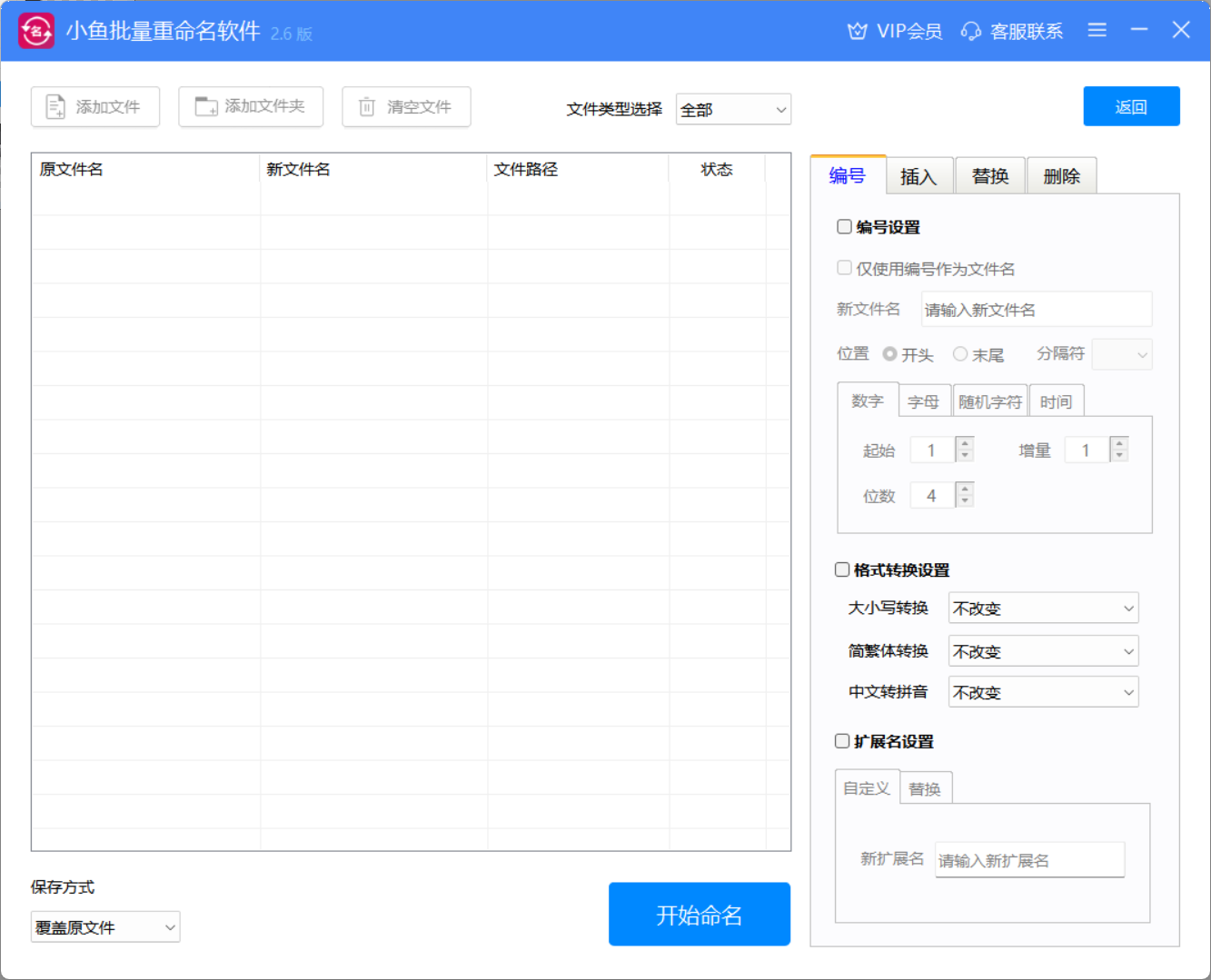Viewport: 1211px width, 980px height.
Task: Select the 末尾 radio button
Action: tap(960, 354)
